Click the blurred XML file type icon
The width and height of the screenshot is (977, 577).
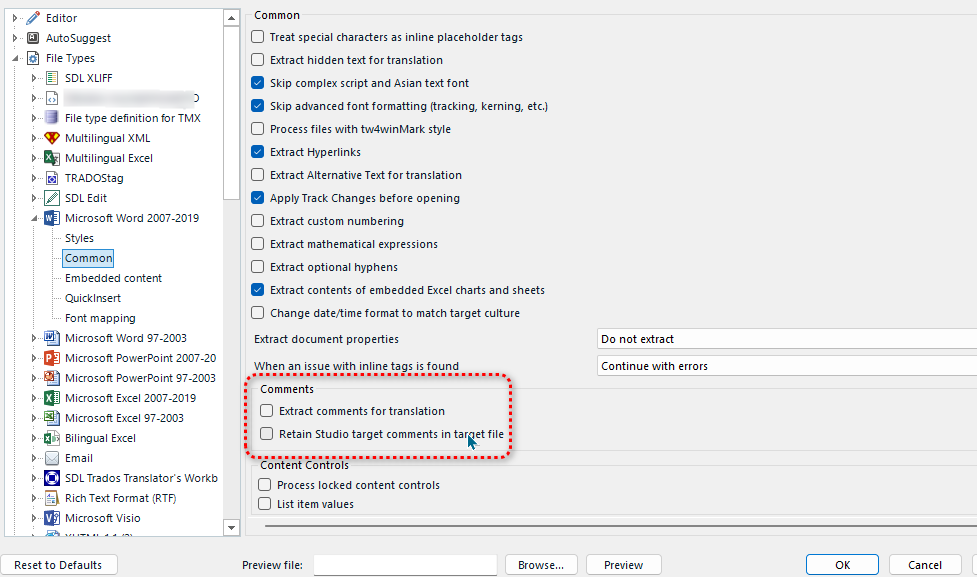[x=52, y=98]
